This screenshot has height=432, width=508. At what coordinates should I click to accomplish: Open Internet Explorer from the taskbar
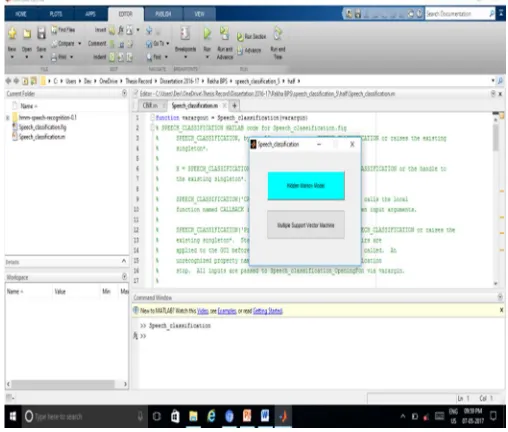click(x=211, y=416)
